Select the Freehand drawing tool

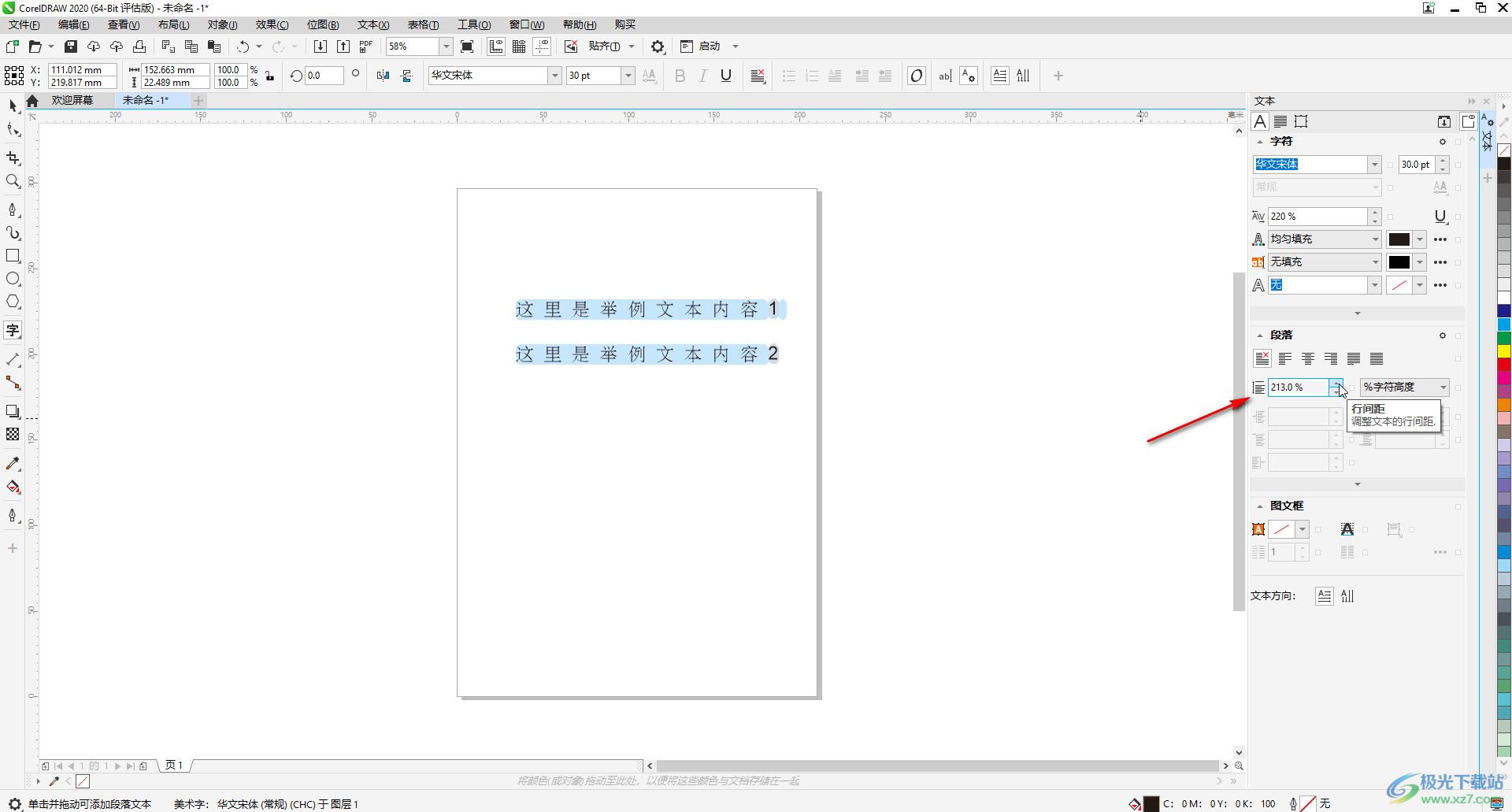click(13, 209)
